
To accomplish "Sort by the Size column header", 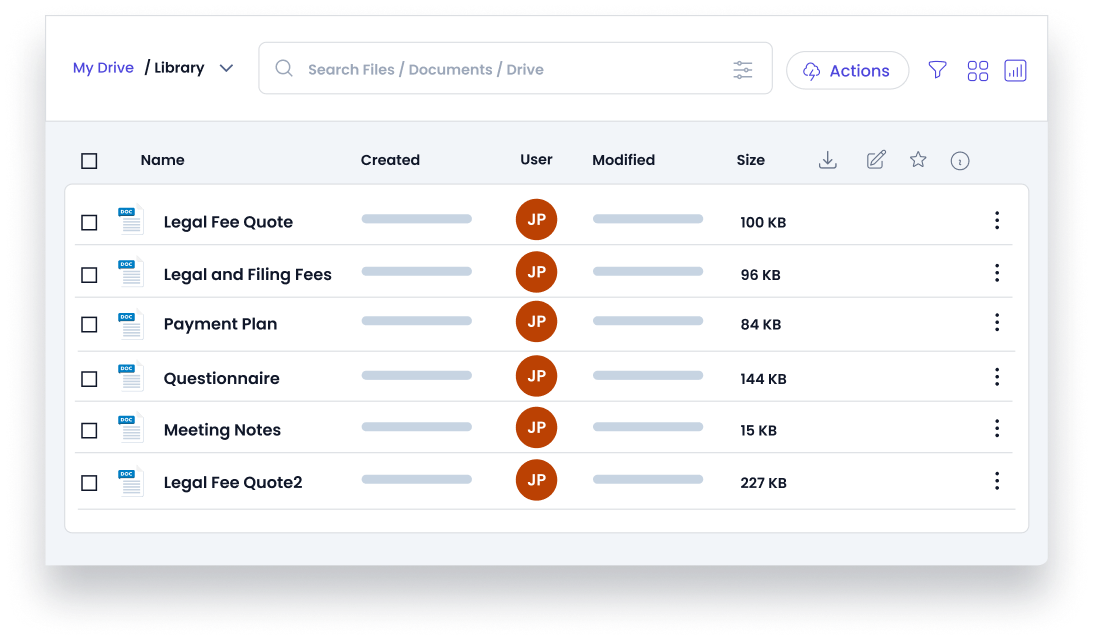I will click(x=750, y=160).
